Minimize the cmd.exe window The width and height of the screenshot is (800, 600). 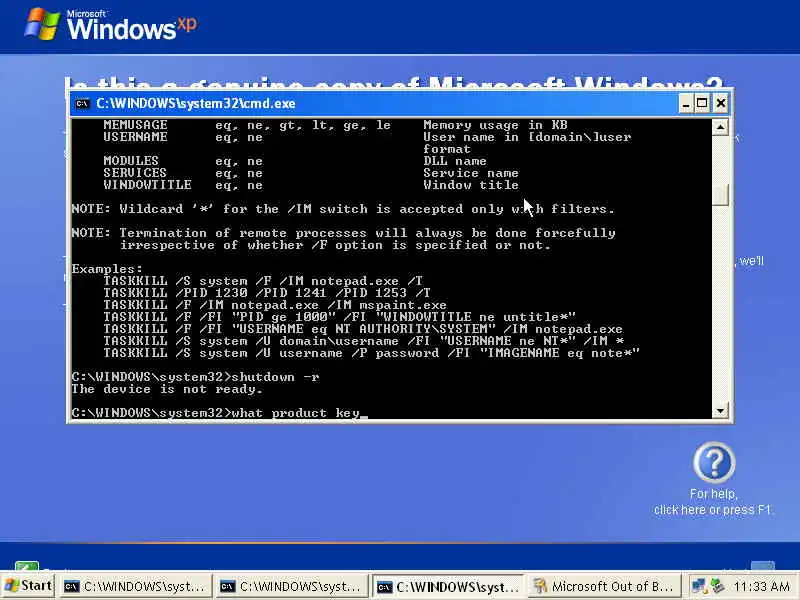[686, 104]
